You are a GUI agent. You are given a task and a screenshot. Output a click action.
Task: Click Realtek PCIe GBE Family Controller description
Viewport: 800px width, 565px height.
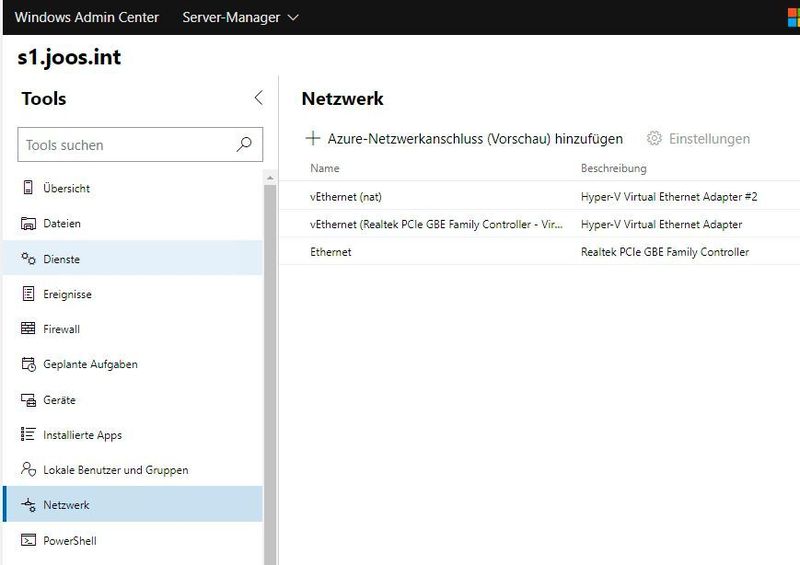[665, 252]
